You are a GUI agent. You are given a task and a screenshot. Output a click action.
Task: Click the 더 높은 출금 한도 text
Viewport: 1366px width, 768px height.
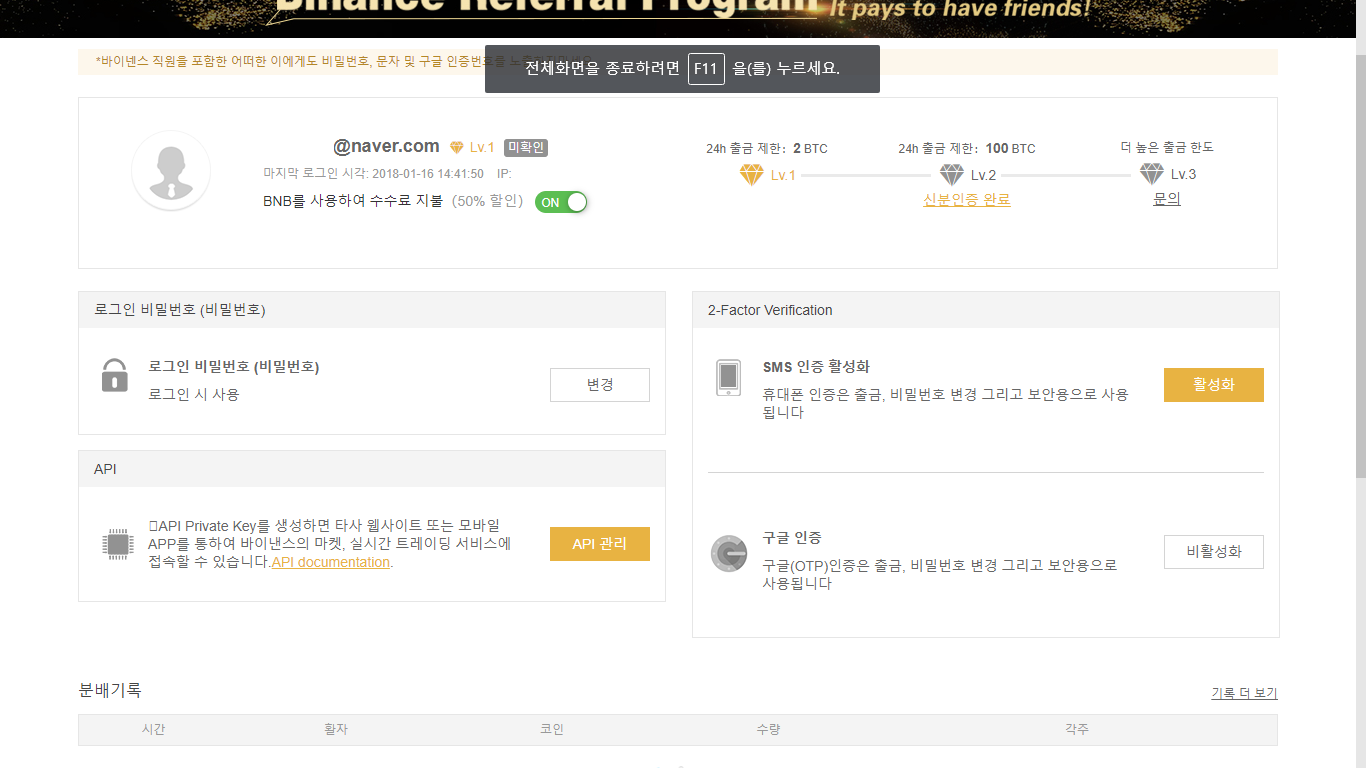click(x=1167, y=147)
